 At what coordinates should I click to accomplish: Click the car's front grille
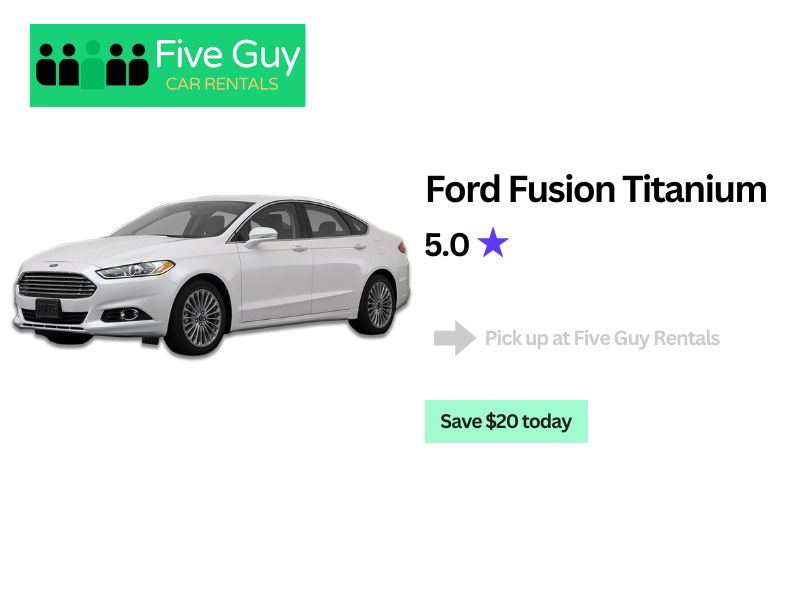pyautogui.click(x=57, y=285)
